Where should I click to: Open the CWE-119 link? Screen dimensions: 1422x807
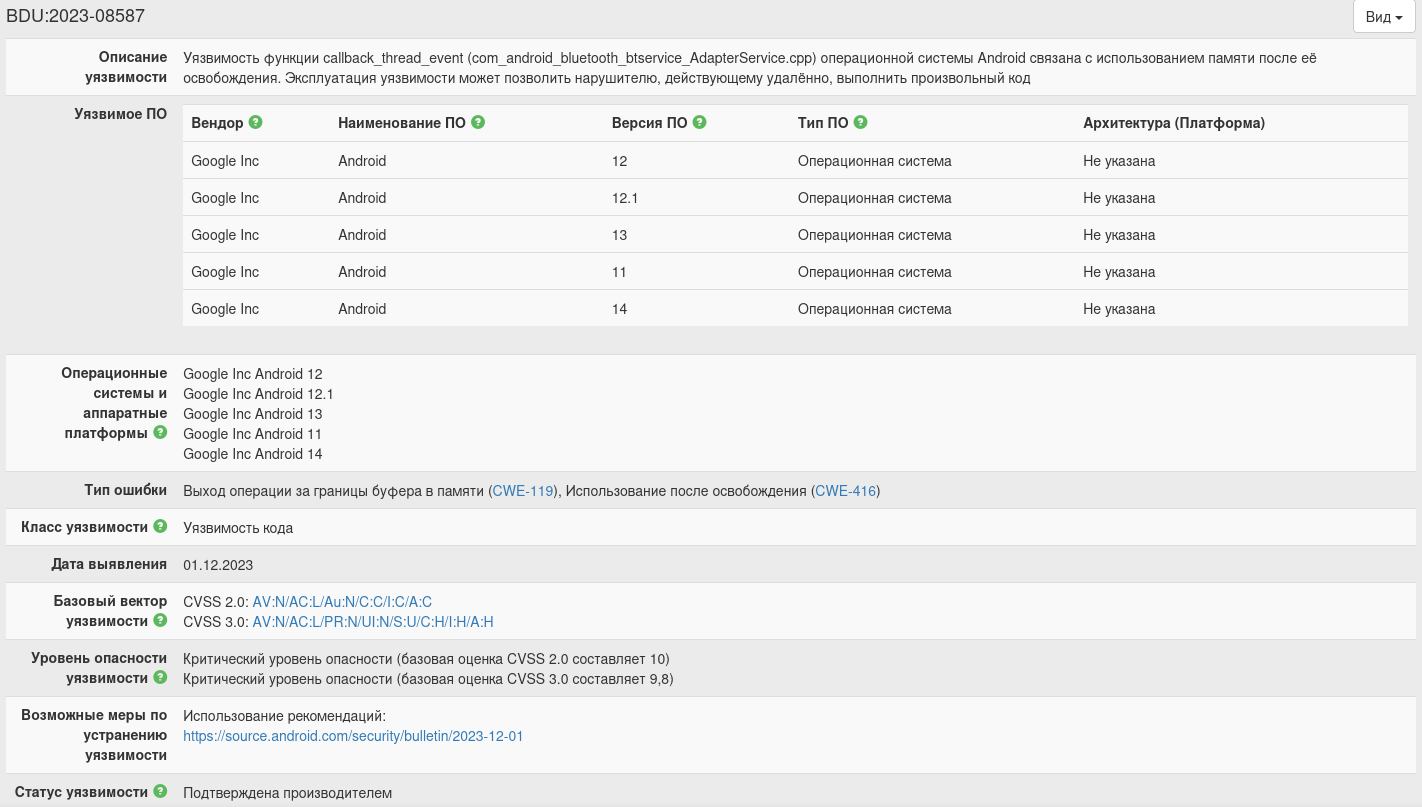click(524, 491)
